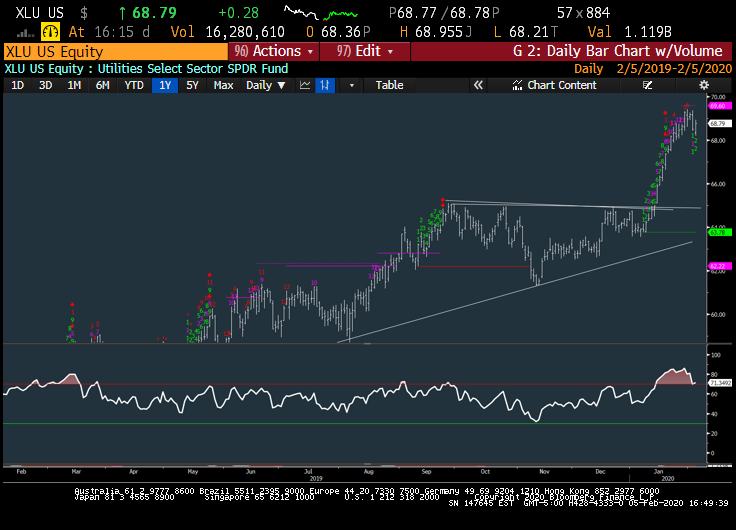Select the 6M range tab

(x=102, y=85)
